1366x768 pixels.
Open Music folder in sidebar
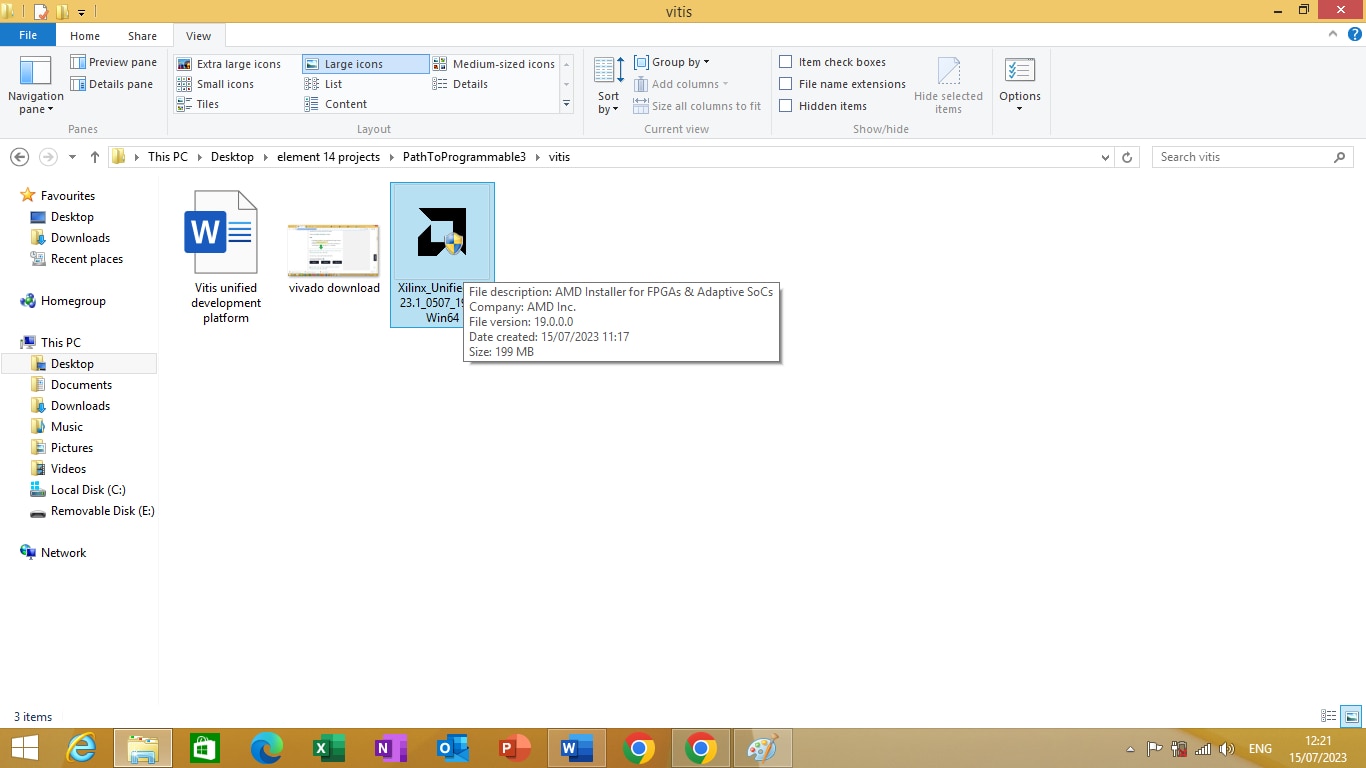[x=67, y=427]
